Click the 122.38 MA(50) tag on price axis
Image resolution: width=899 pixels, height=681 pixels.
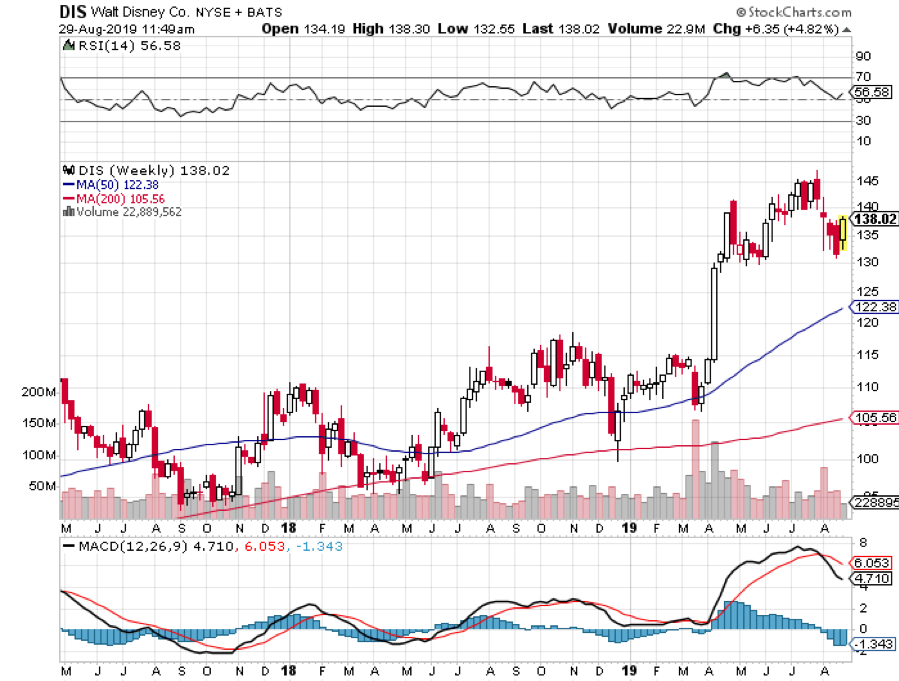tap(874, 307)
